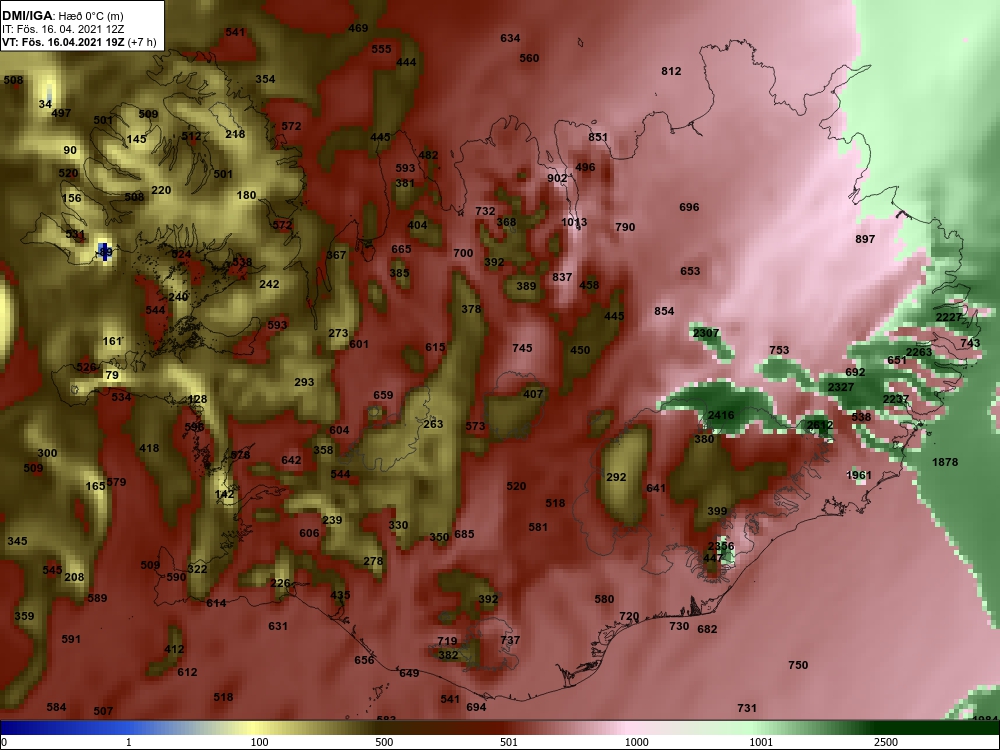Click the pink segment near scale label 1000
This screenshot has height=750, width=1000.
(631, 728)
